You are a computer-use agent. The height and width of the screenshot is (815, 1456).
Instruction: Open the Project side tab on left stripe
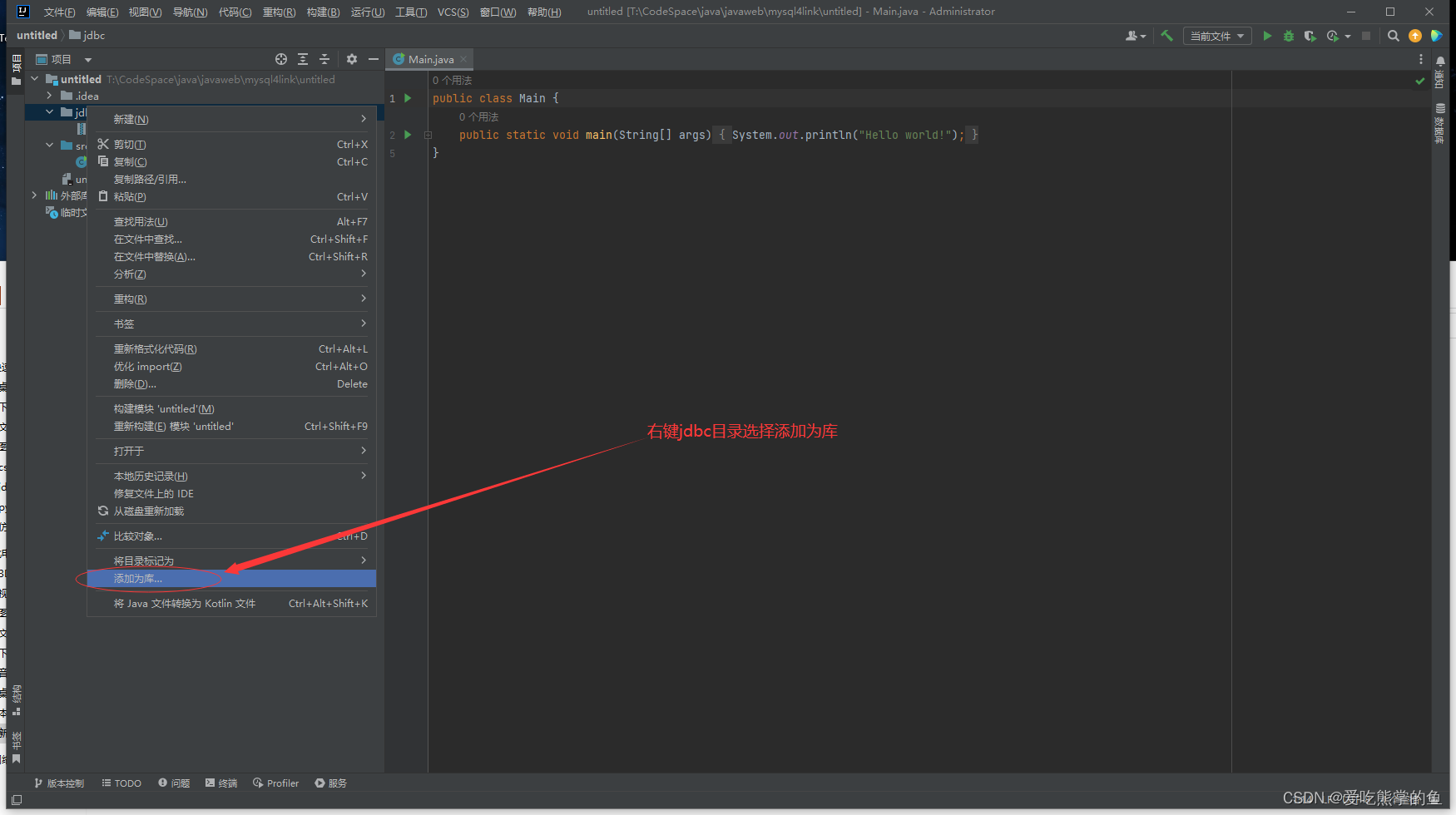(x=16, y=70)
